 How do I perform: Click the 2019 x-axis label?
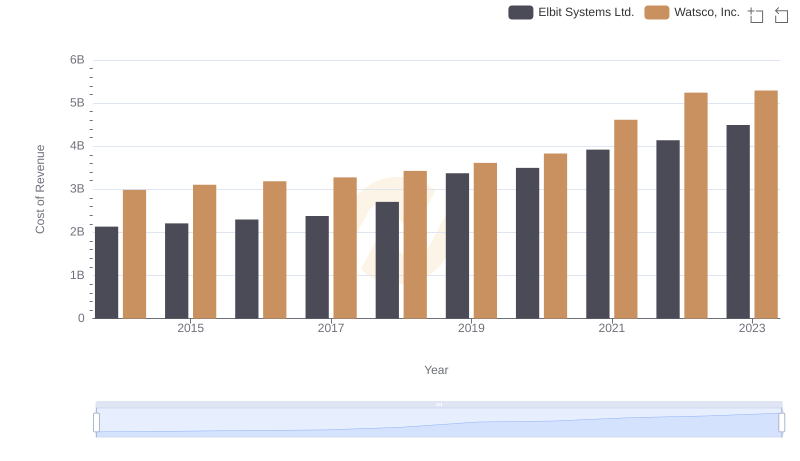pos(471,328)
